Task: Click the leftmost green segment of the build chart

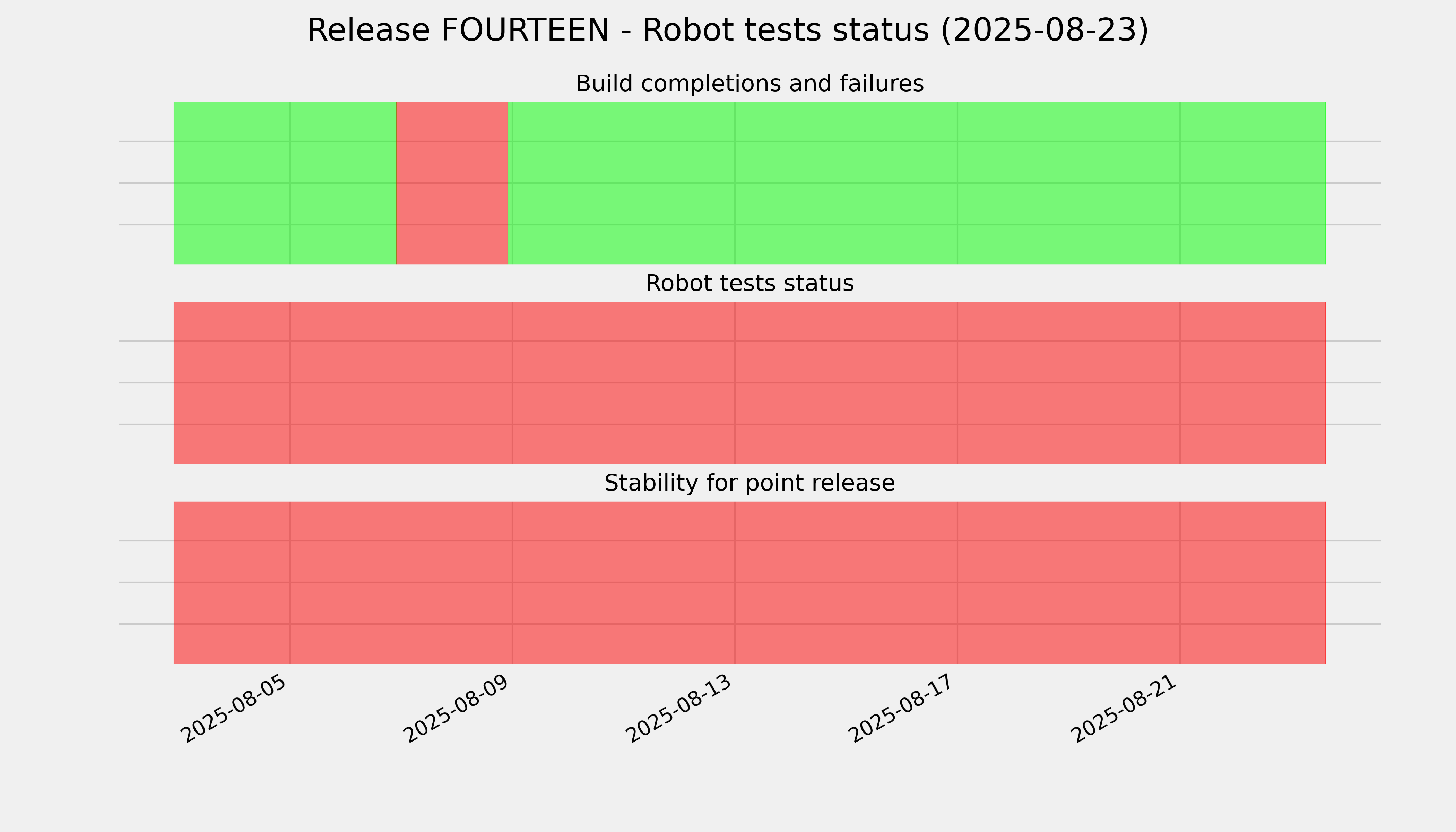Action: tap(285, 183)
